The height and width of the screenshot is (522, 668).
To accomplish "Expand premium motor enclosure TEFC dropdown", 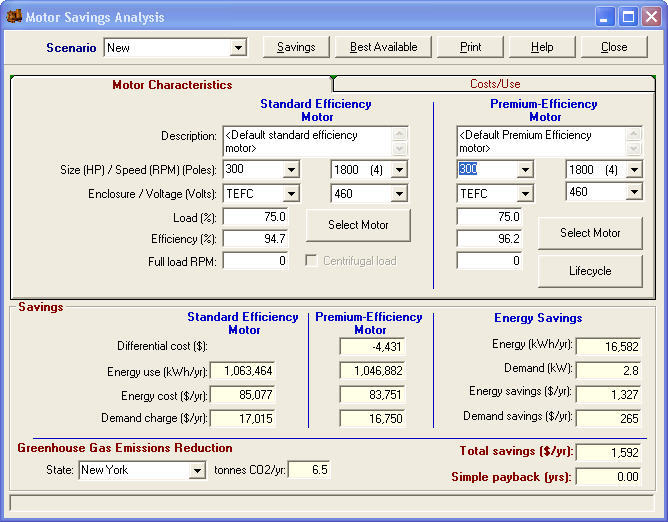I will pos(525,193).
